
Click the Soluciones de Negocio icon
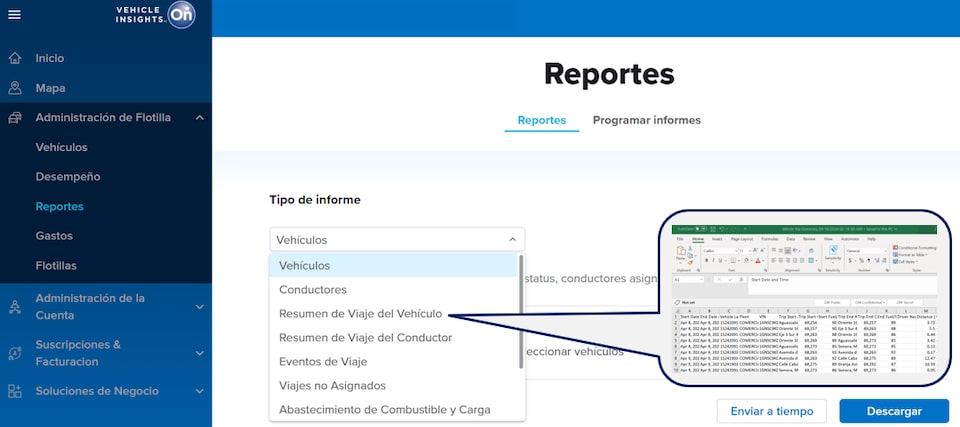pos(15,391)
